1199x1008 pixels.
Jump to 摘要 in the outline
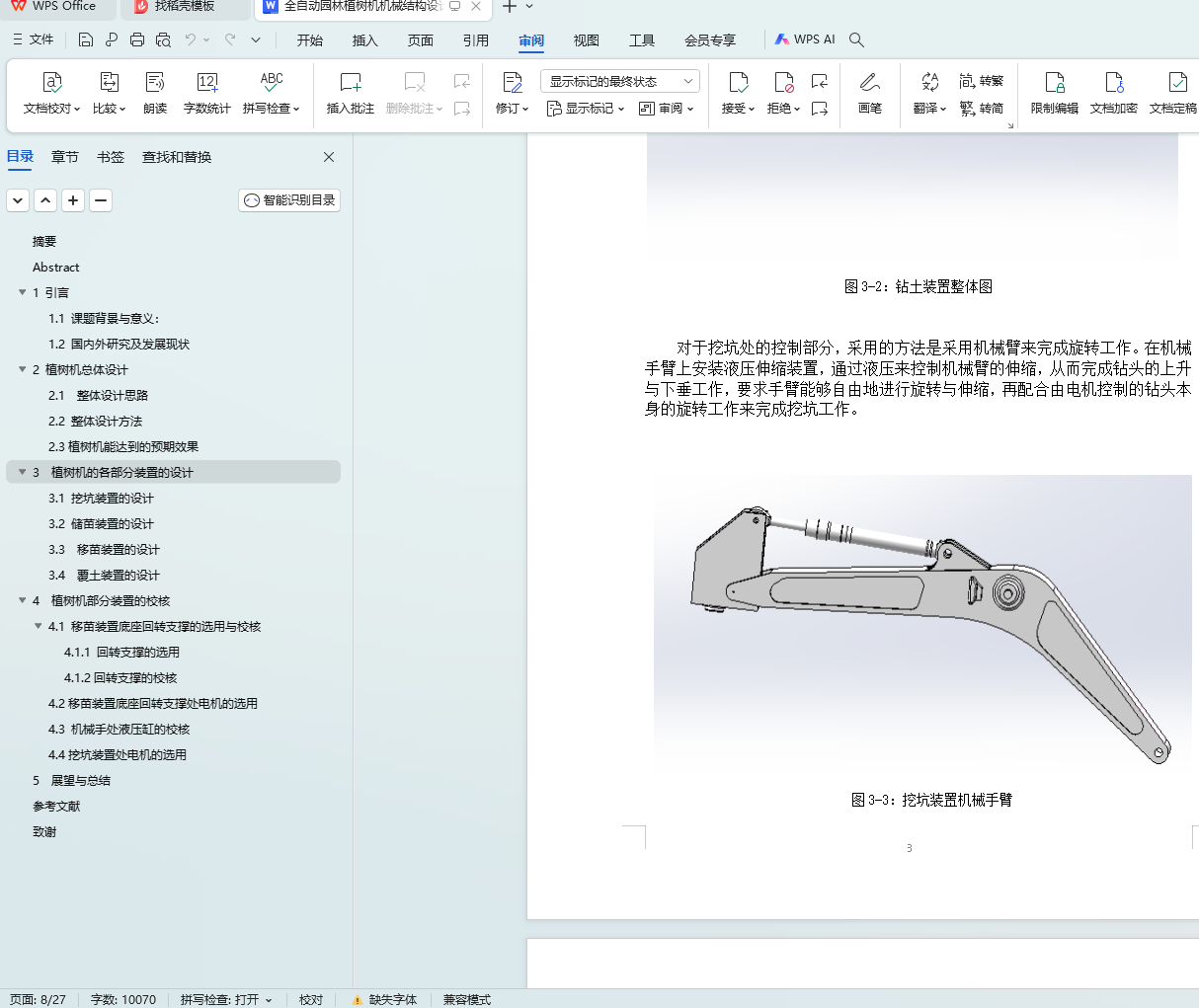click(44, 241)
